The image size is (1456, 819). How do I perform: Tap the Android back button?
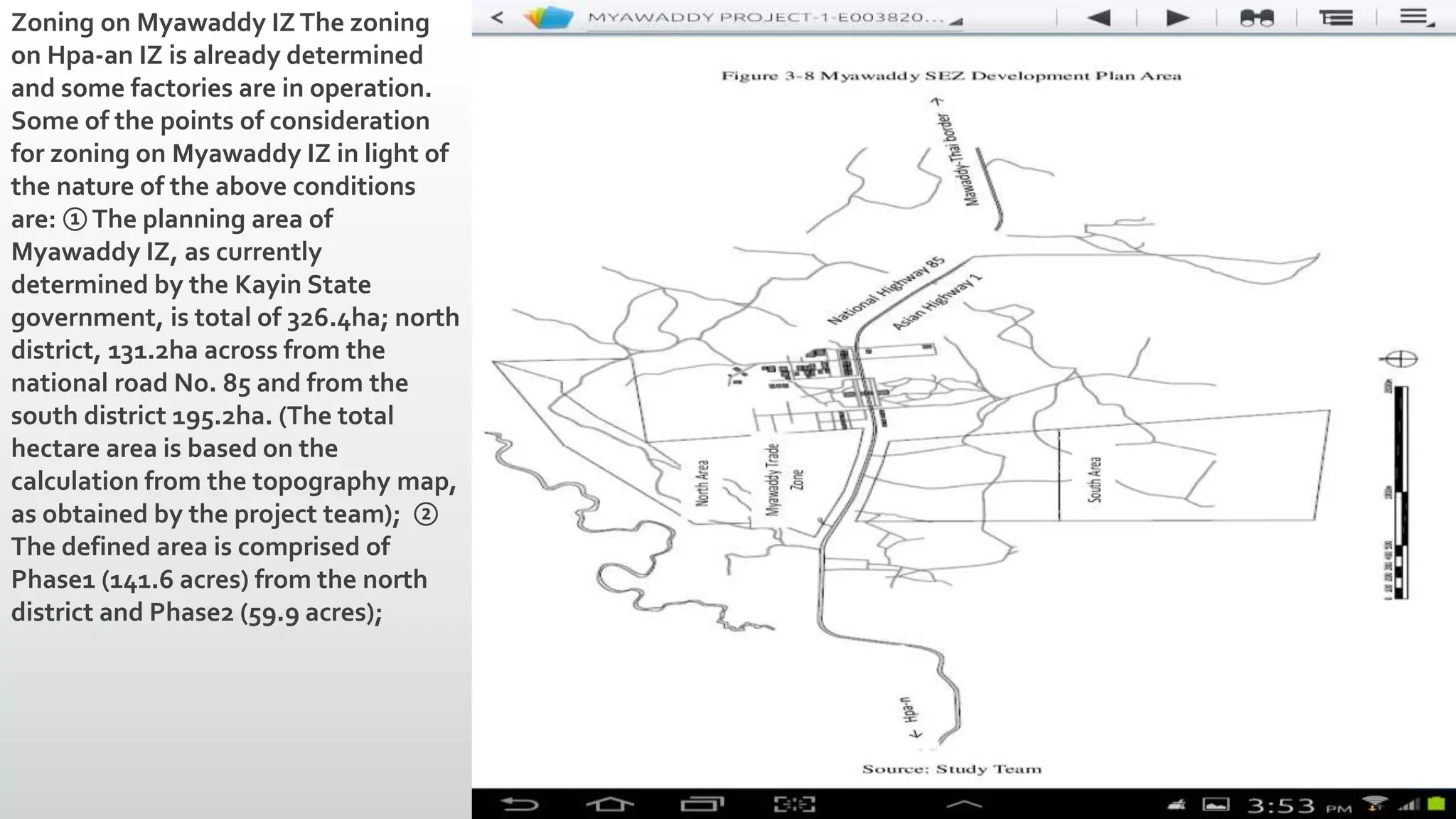tap(520, 804)
